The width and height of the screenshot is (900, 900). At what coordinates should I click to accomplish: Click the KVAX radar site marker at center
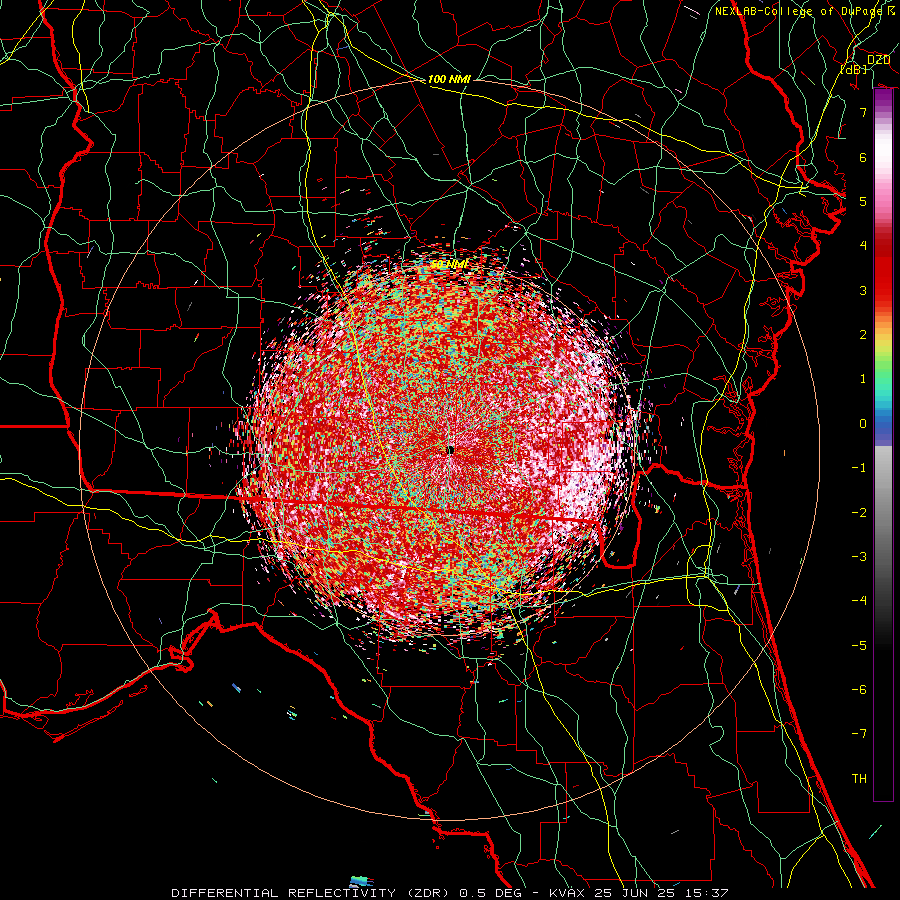pyautogui.click(x=451, y=450)
